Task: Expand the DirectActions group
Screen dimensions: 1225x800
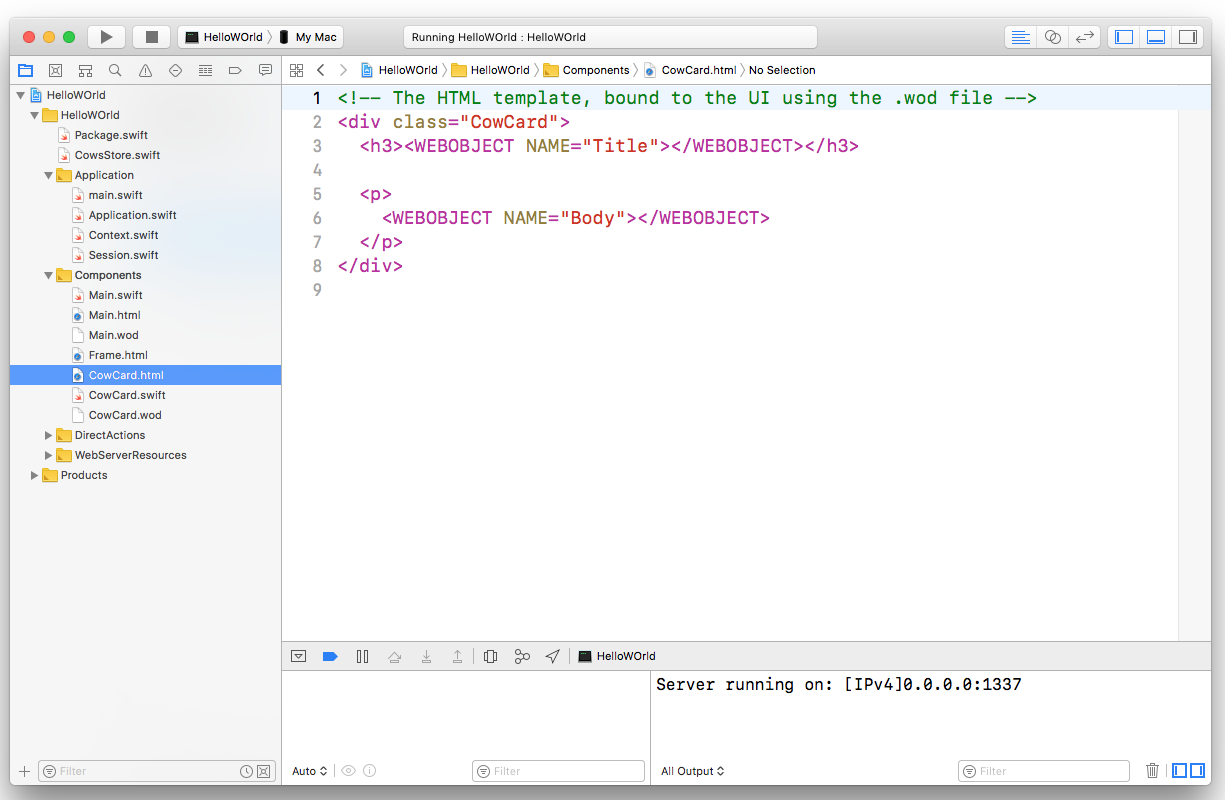Action: [x=48, y=435]
